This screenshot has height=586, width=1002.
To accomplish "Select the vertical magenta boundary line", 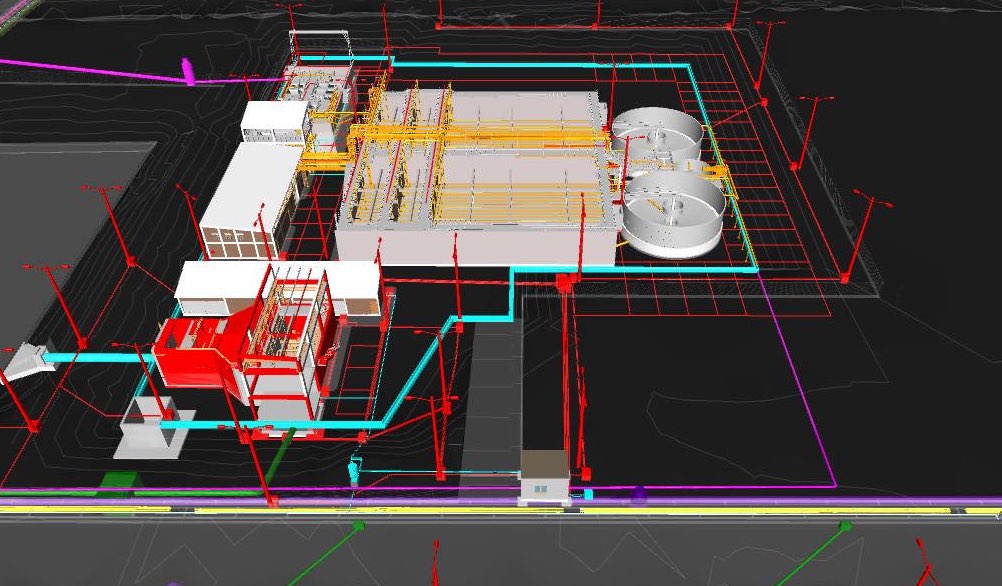I will (x=798, y=383).
